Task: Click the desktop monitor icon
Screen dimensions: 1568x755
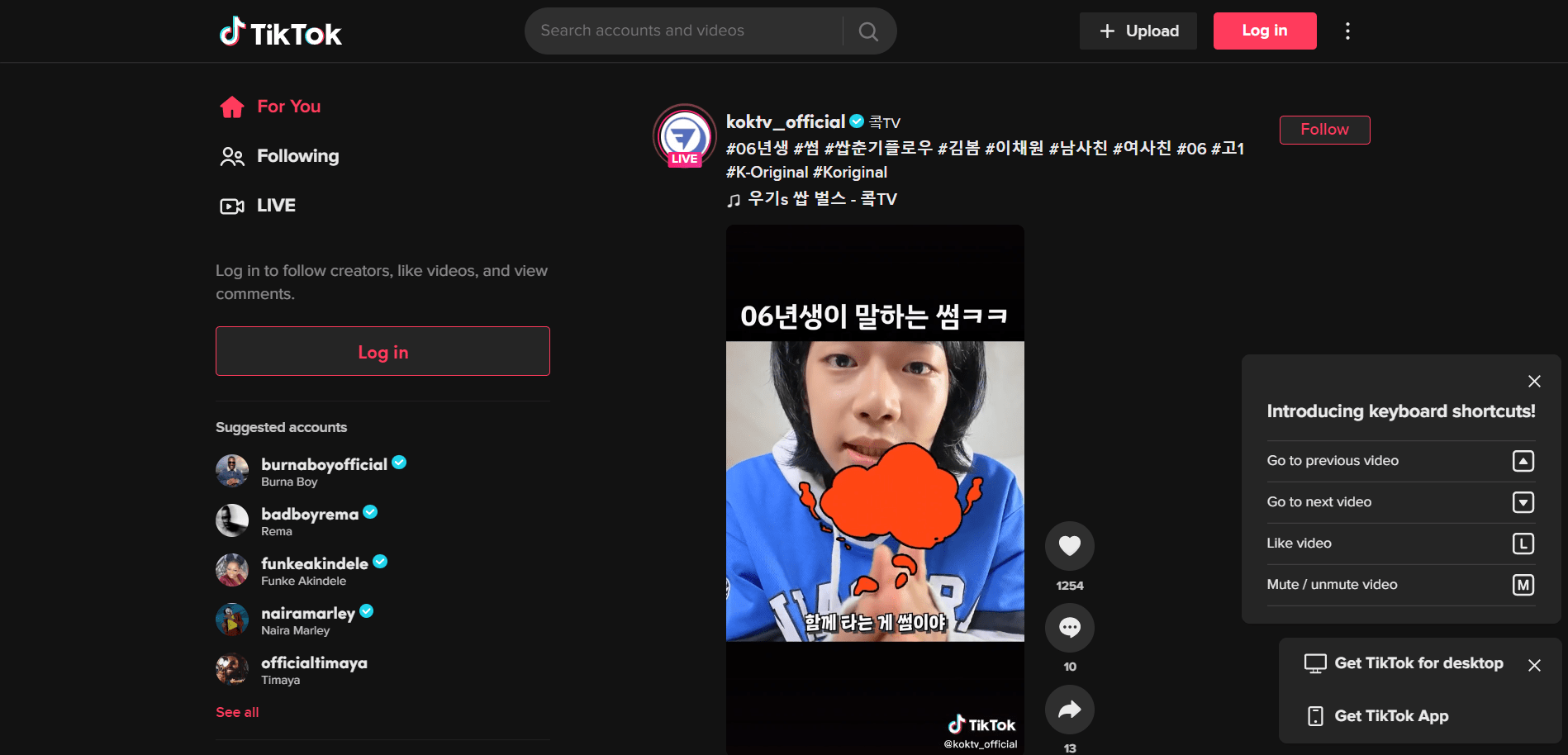Action: click(x=1315, y=663)
